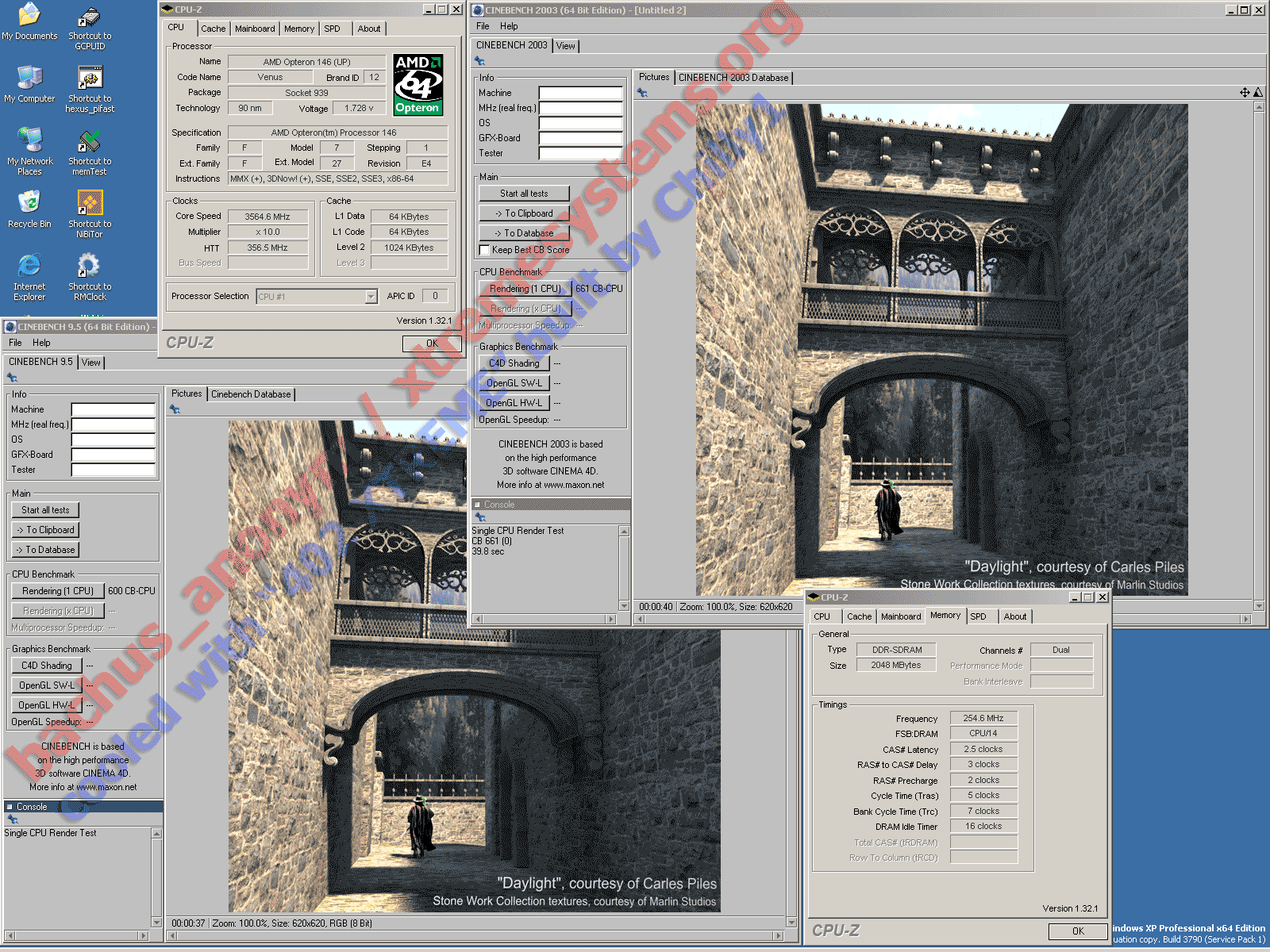This screenshot has width=1270, height=952.
Task: Open File menu in CINEBENCH 9.5
Action: coord(15,343)
